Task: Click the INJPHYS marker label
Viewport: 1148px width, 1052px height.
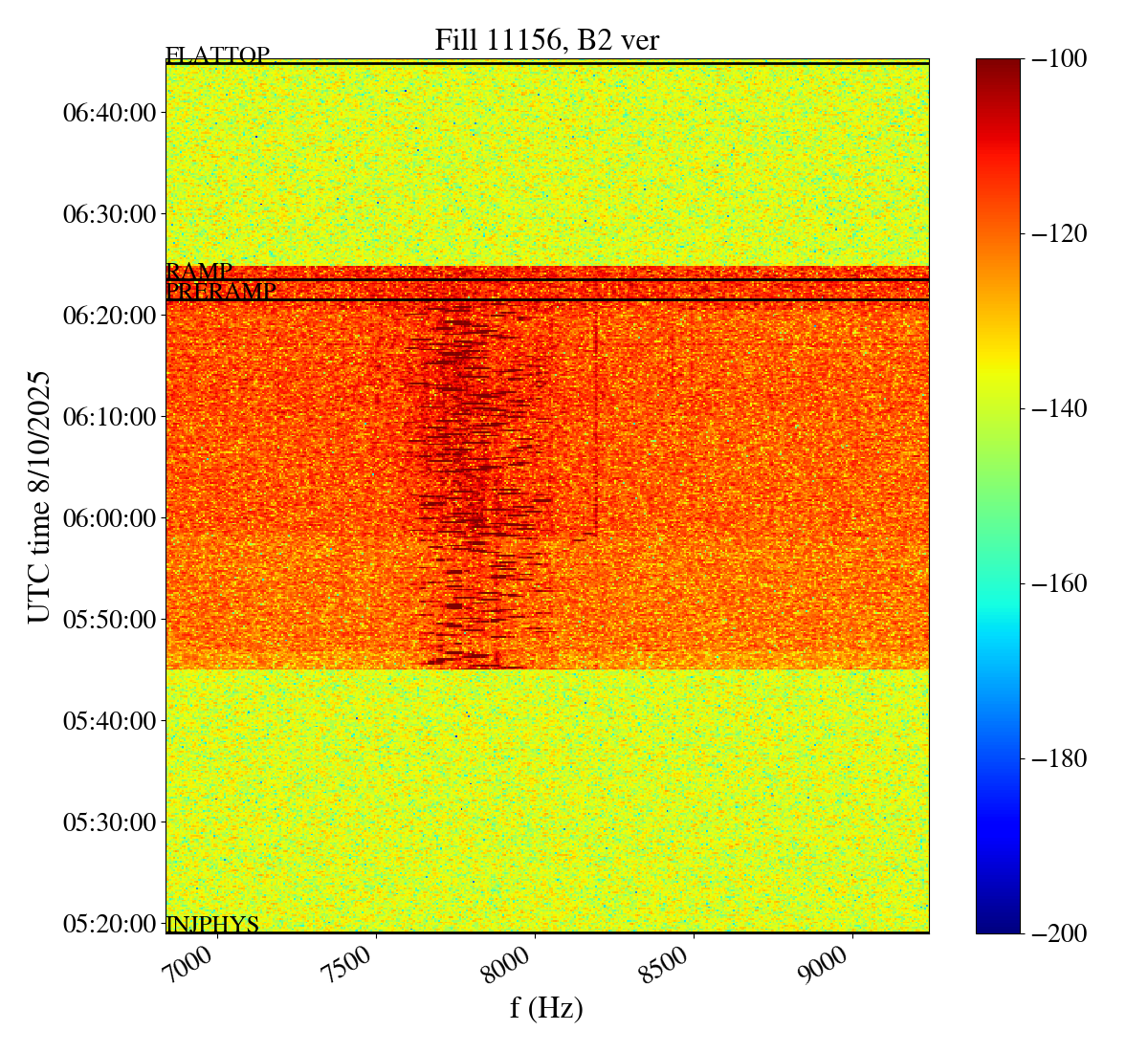Action: coord(212,924)
